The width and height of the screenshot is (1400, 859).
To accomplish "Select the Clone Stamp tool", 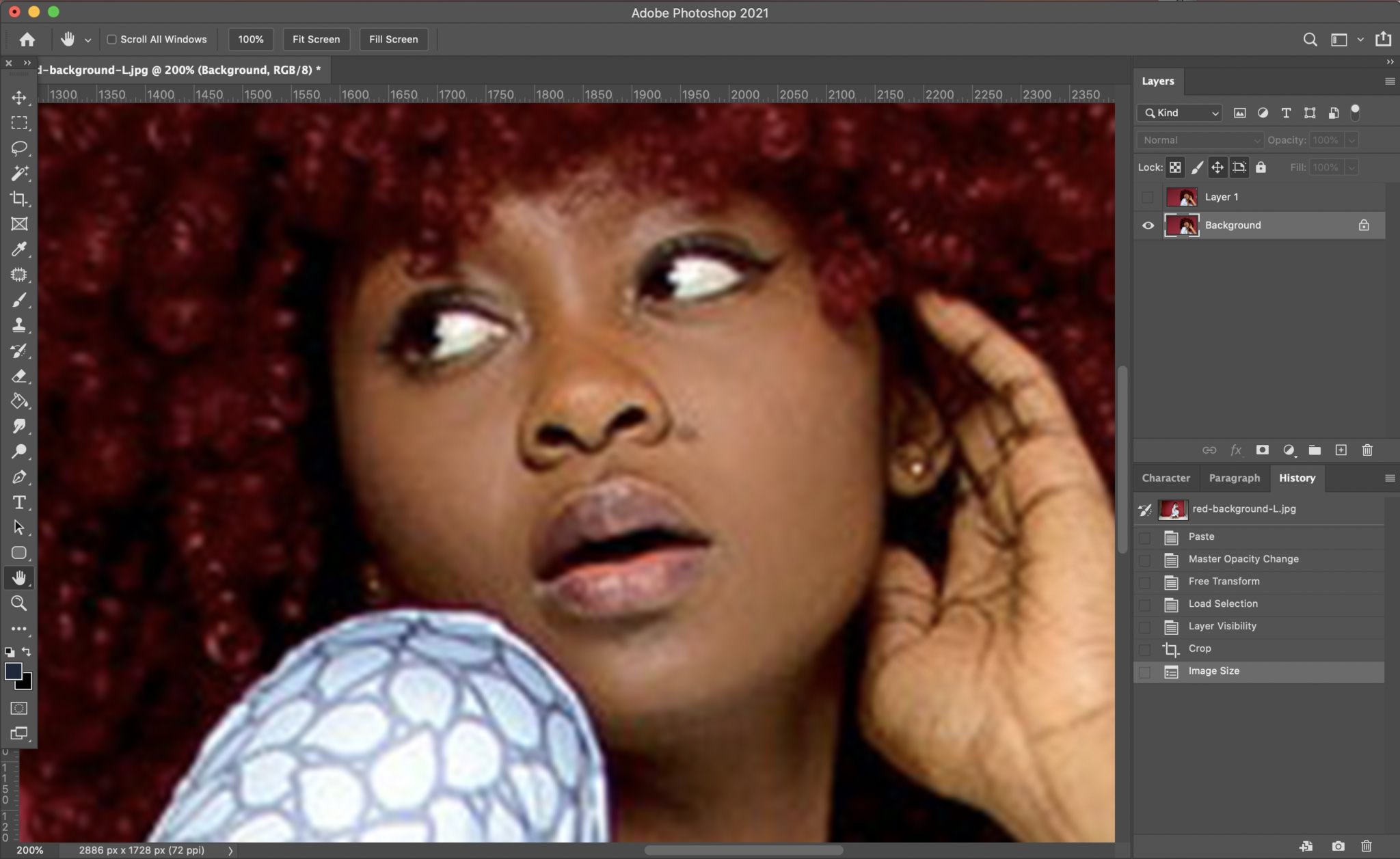I will 19,325.
